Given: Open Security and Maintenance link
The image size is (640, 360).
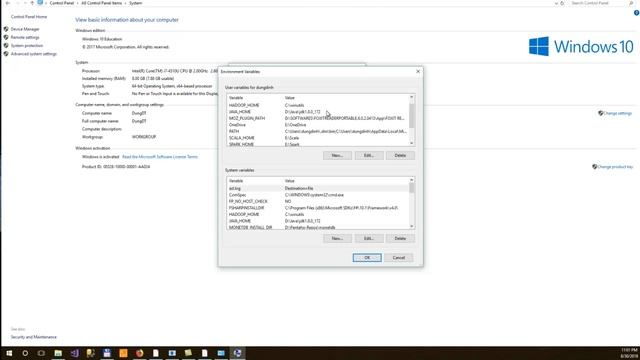Looking at the screenshot, I should coord(33,337).
